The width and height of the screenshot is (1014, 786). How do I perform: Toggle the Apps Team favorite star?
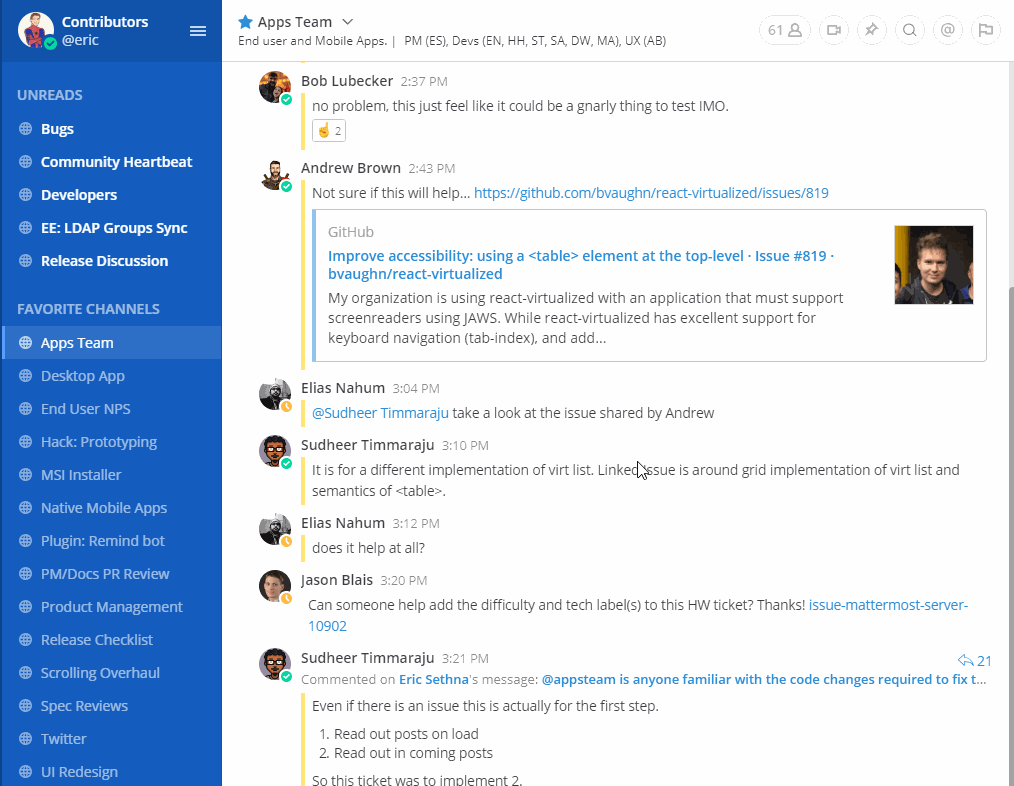pyautogui.click(x=245, y=22)
